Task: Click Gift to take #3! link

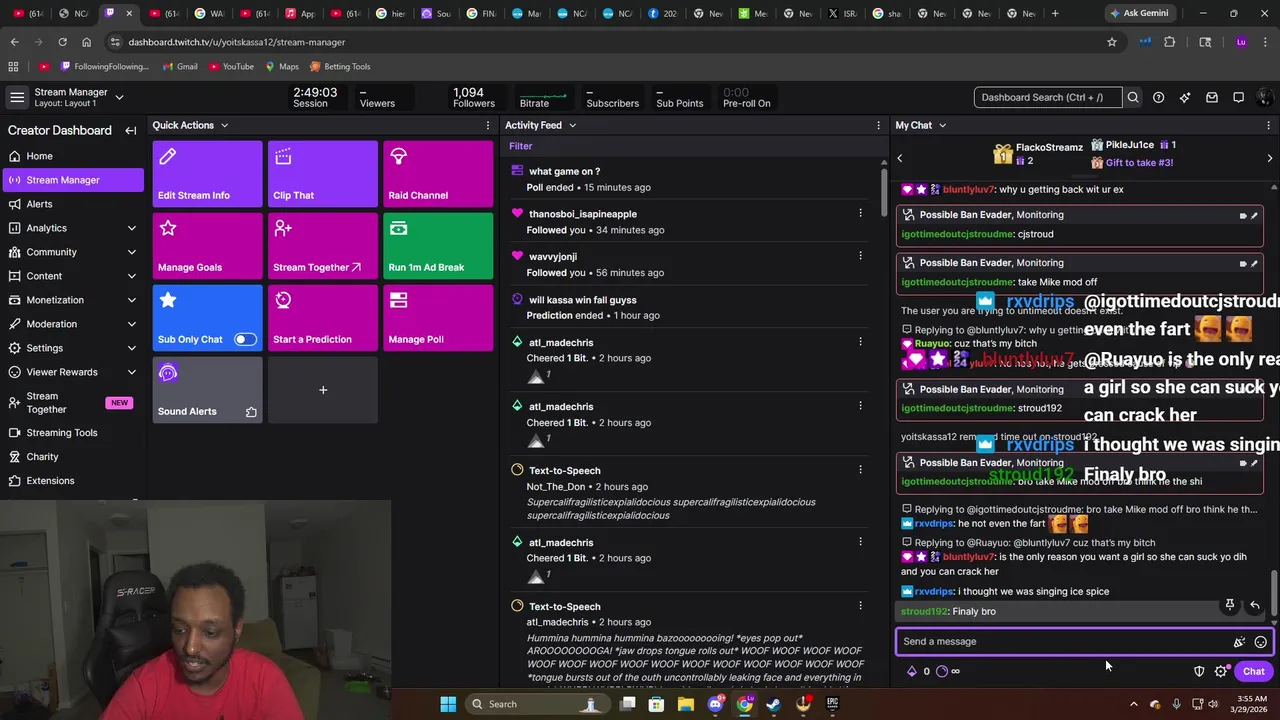Action: pos(1139,162)
